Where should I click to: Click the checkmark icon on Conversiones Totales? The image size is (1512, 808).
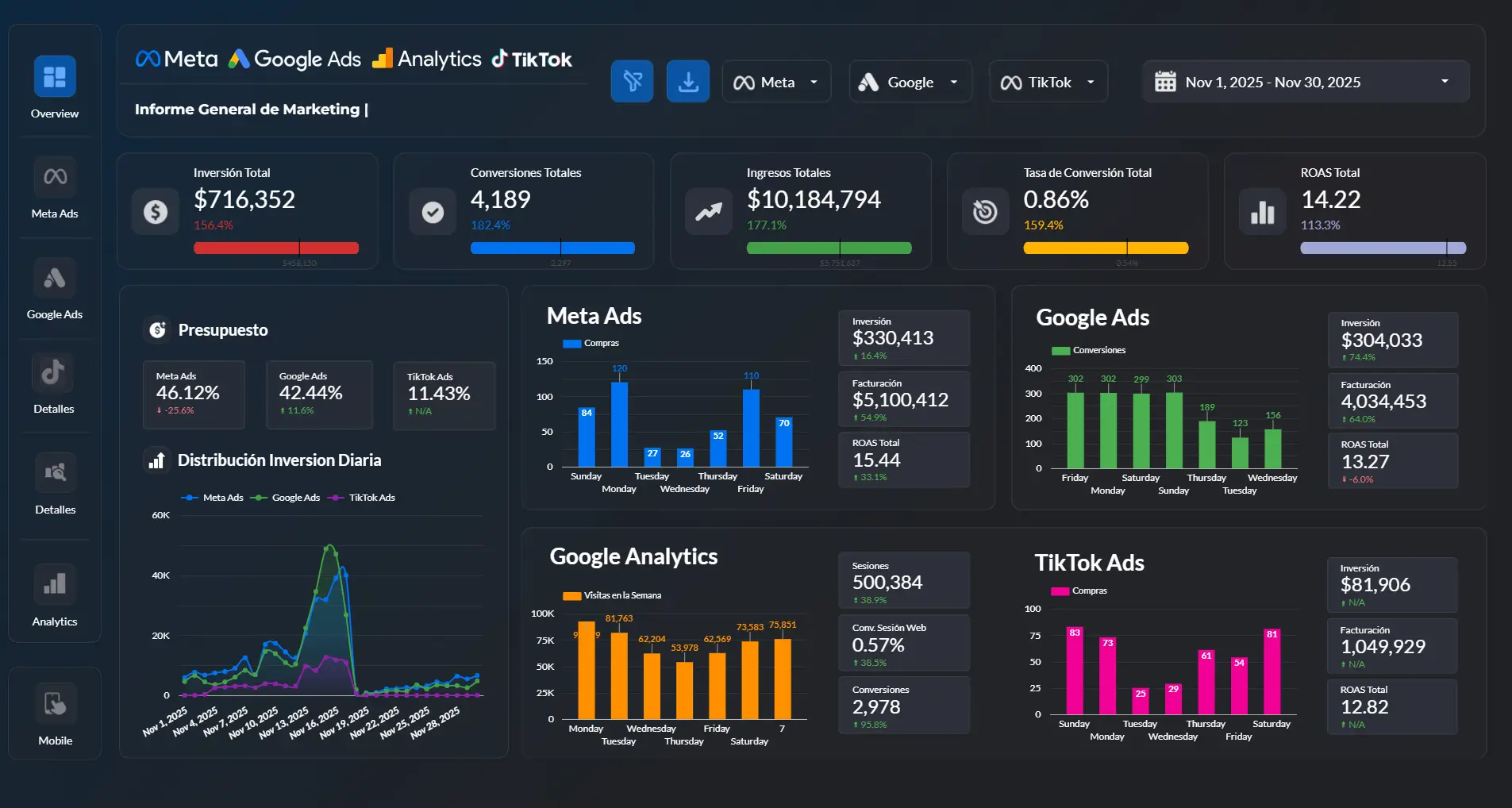pos(433,211)
